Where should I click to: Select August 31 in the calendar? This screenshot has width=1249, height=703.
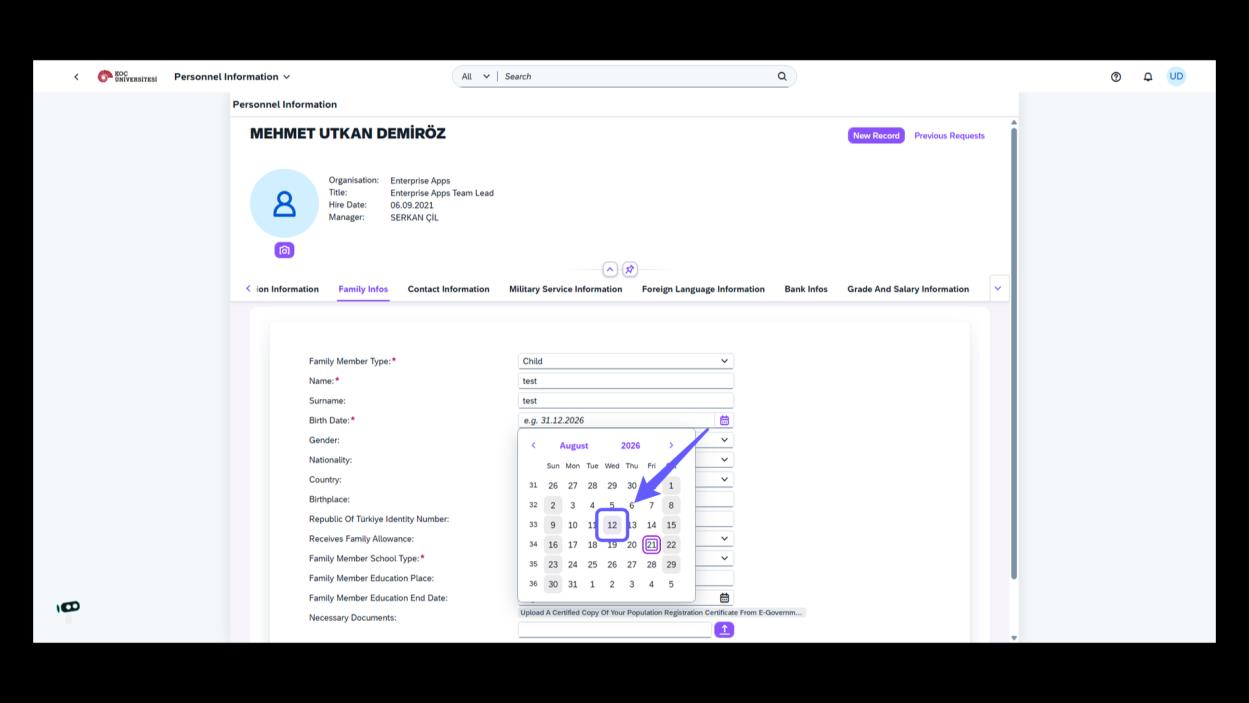click(x=573, y=585)
